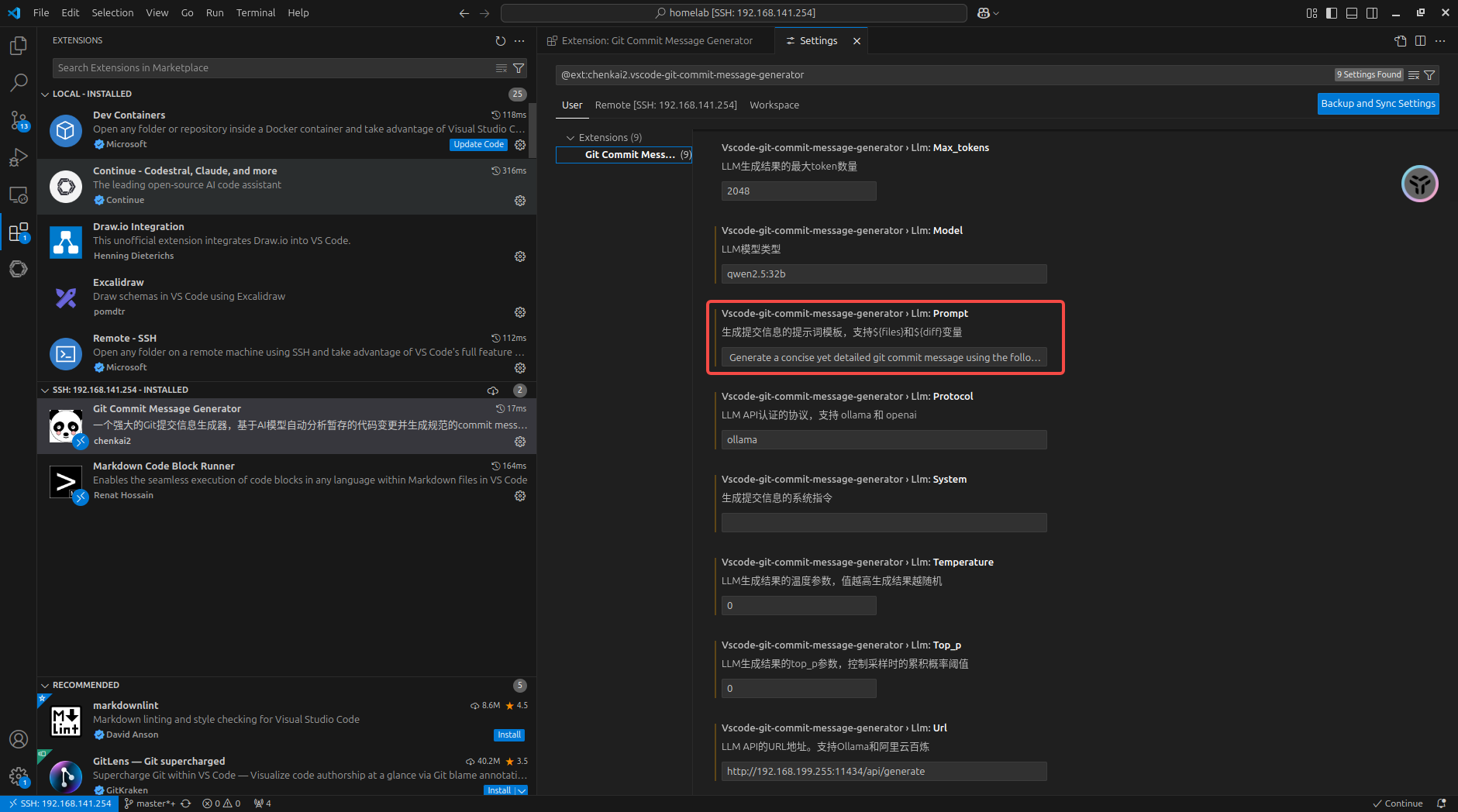This screenshot has height=812, width=1458.
Task: Click the Llm Url input field
Action: tap(884, 772)
